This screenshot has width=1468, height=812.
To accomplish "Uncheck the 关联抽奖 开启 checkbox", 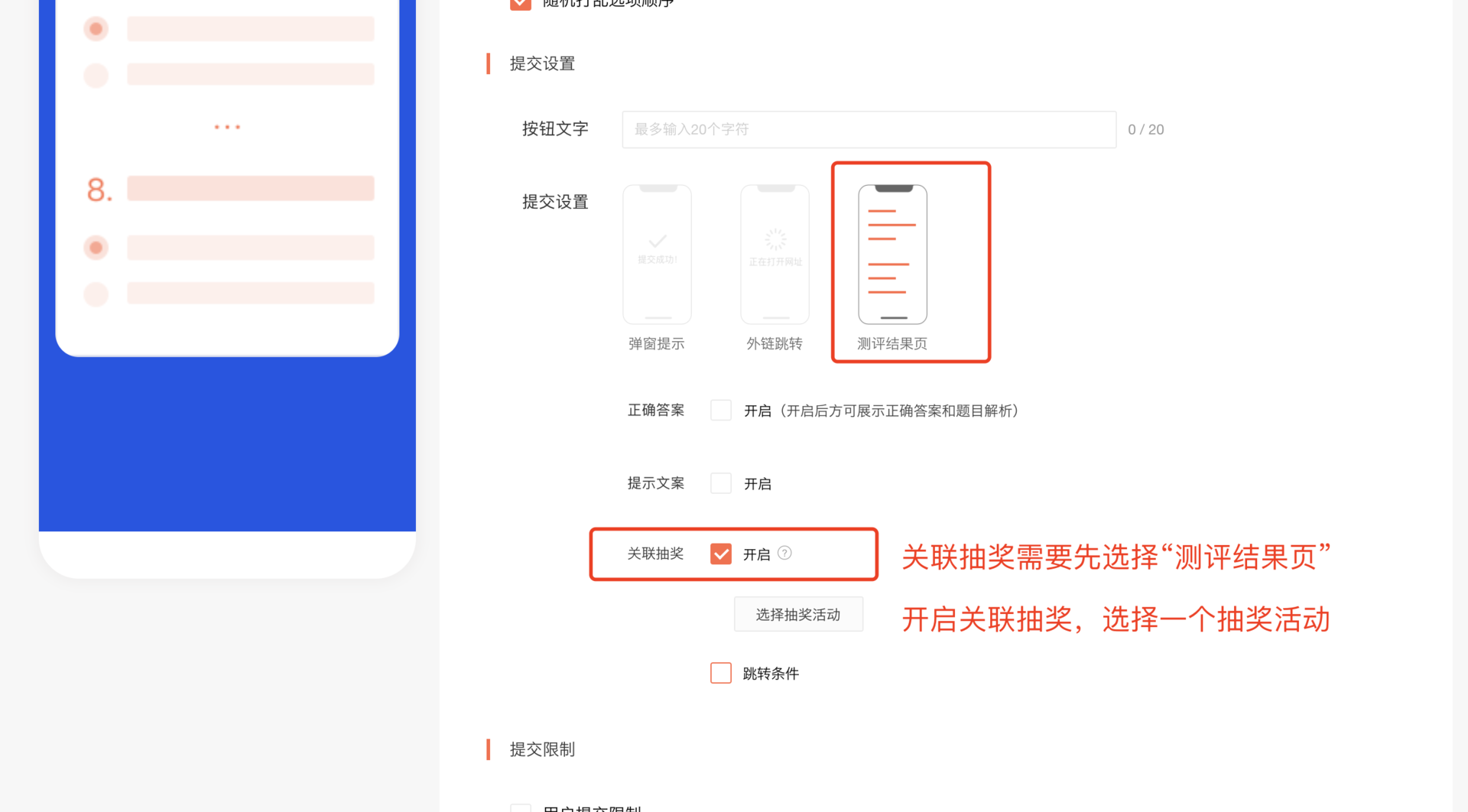I will click(x=720, y=554).
